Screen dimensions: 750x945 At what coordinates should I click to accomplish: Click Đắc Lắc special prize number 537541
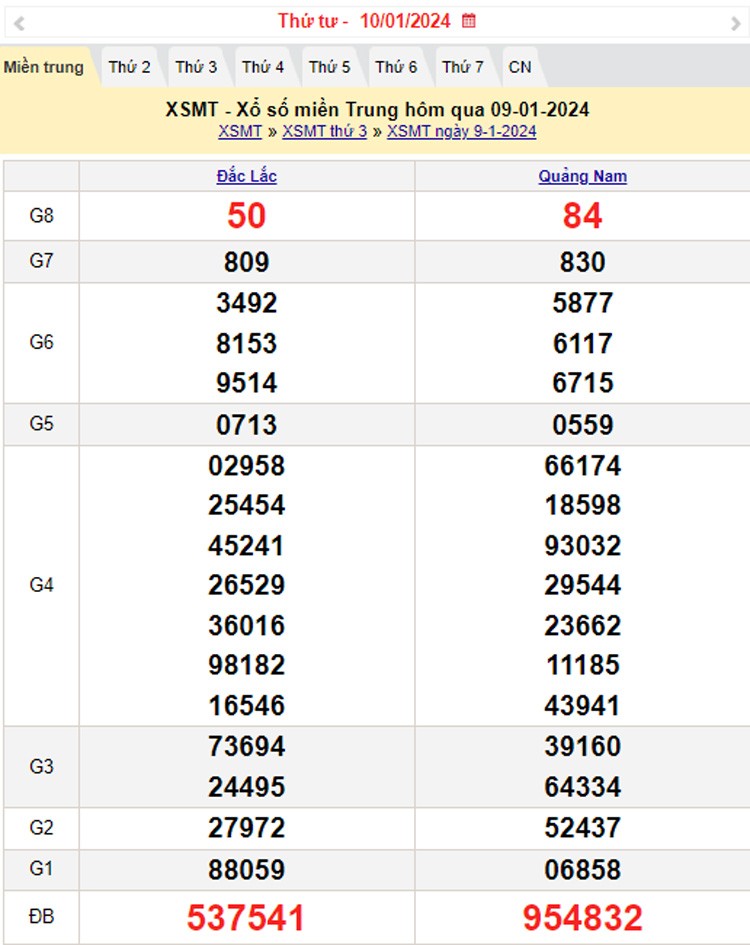247,917
